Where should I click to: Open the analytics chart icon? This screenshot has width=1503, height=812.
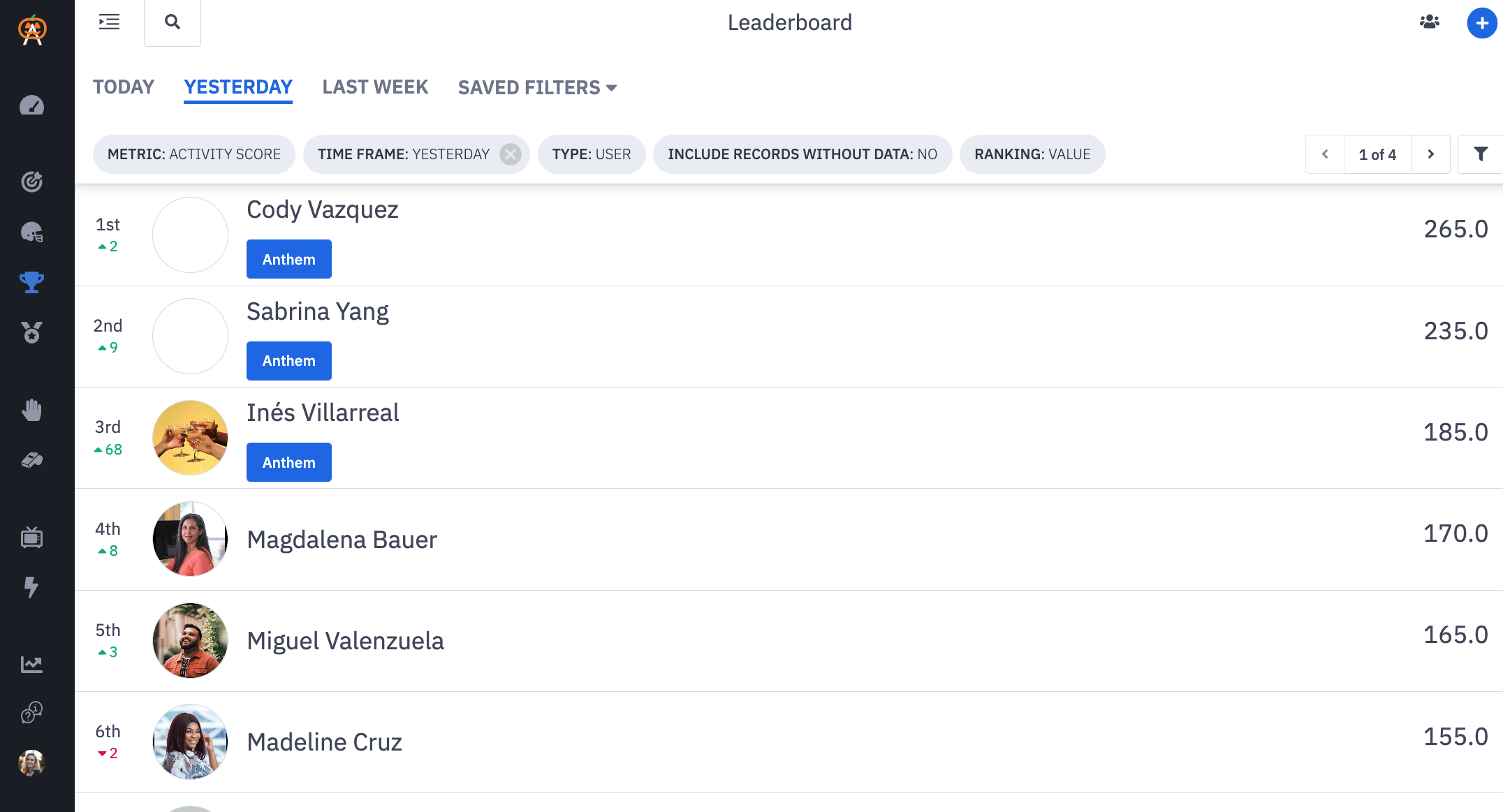[31, 665]
